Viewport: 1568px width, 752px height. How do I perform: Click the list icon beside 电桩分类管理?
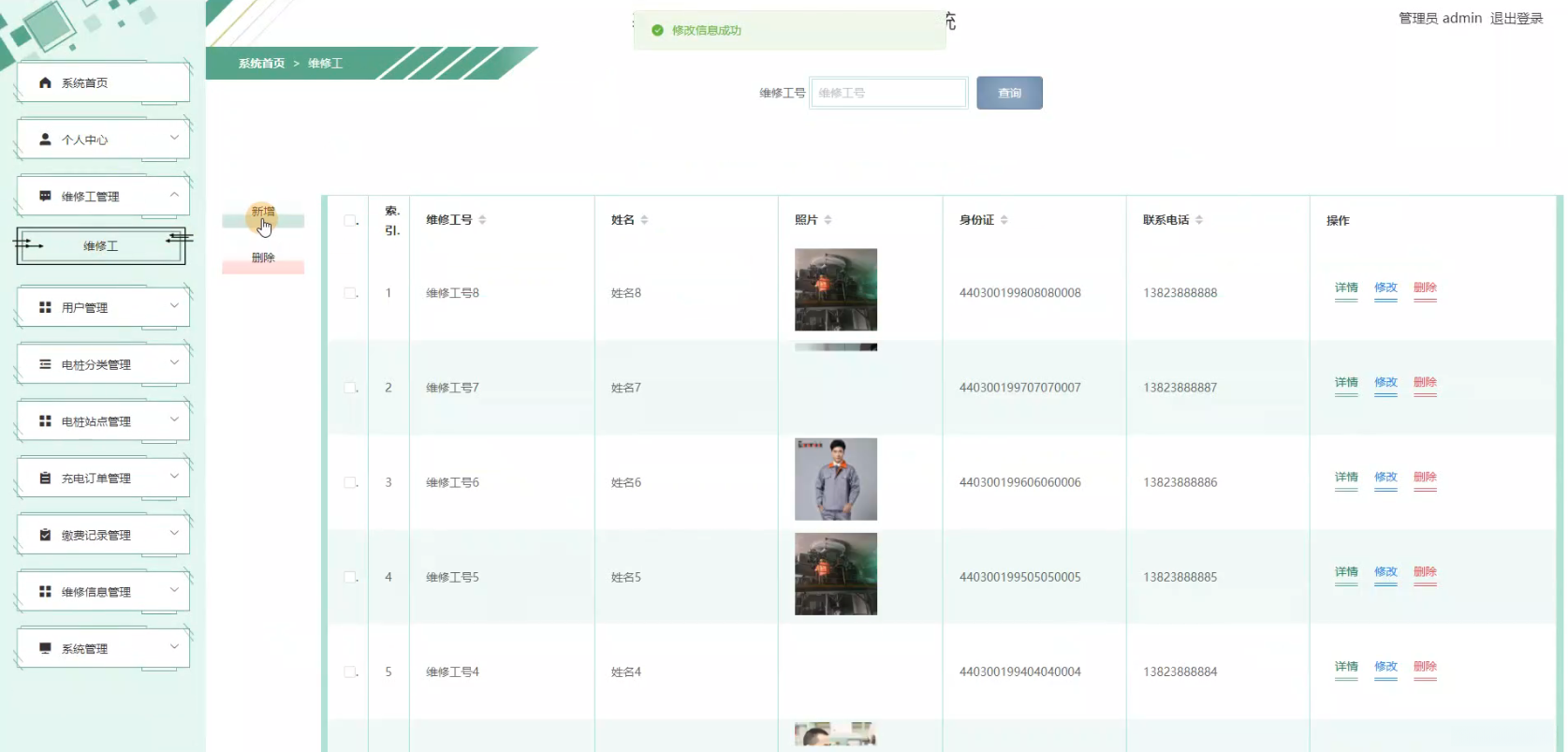45,364
